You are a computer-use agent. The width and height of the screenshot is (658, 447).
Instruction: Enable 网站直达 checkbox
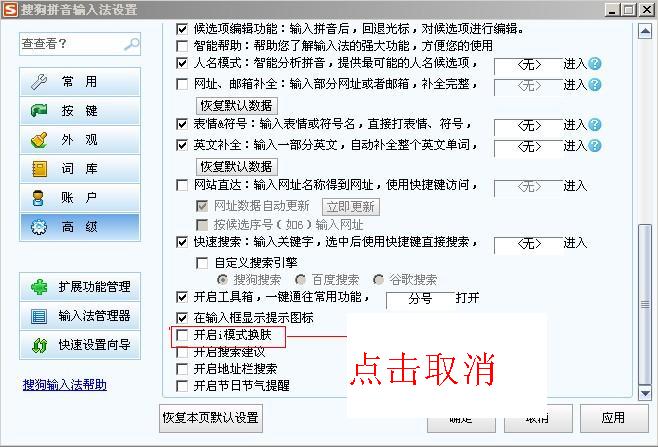point(182,185)
